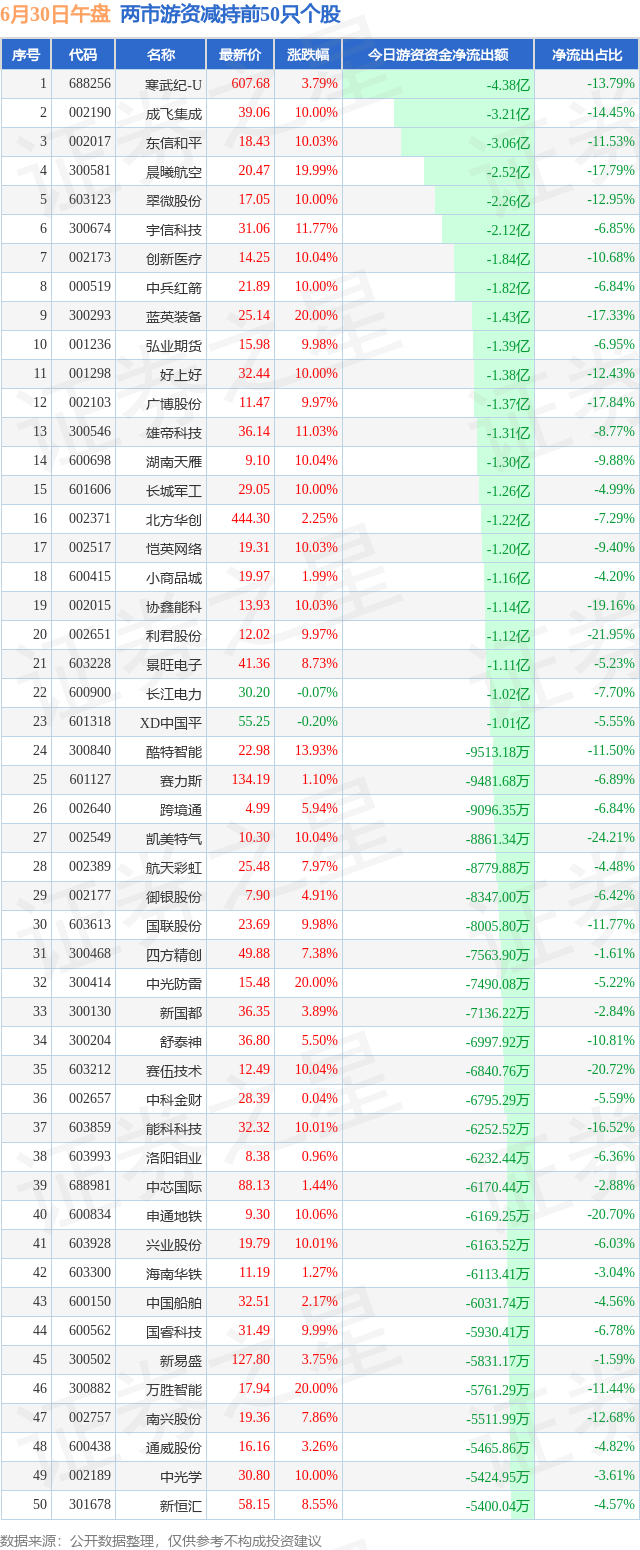The height and width of the screenshot is (1550, 640).
Task: Click outflow value -4.38亿 in first row
Action: (x=509, y=85)
